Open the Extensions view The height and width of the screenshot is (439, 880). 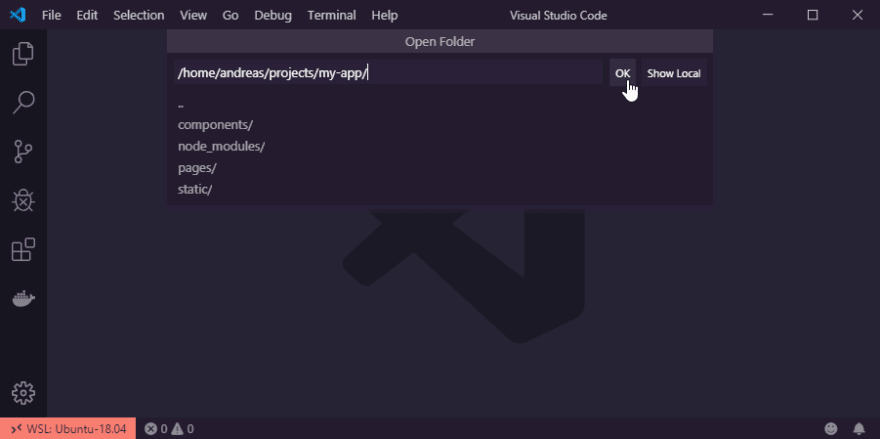pyautogui.click(x=23, y=249)
